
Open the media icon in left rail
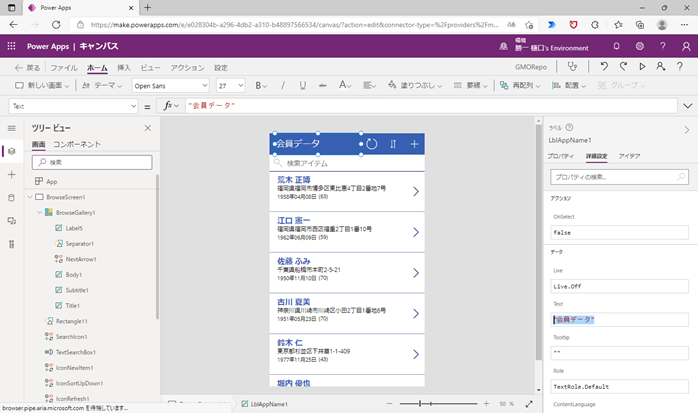point(12,221)
